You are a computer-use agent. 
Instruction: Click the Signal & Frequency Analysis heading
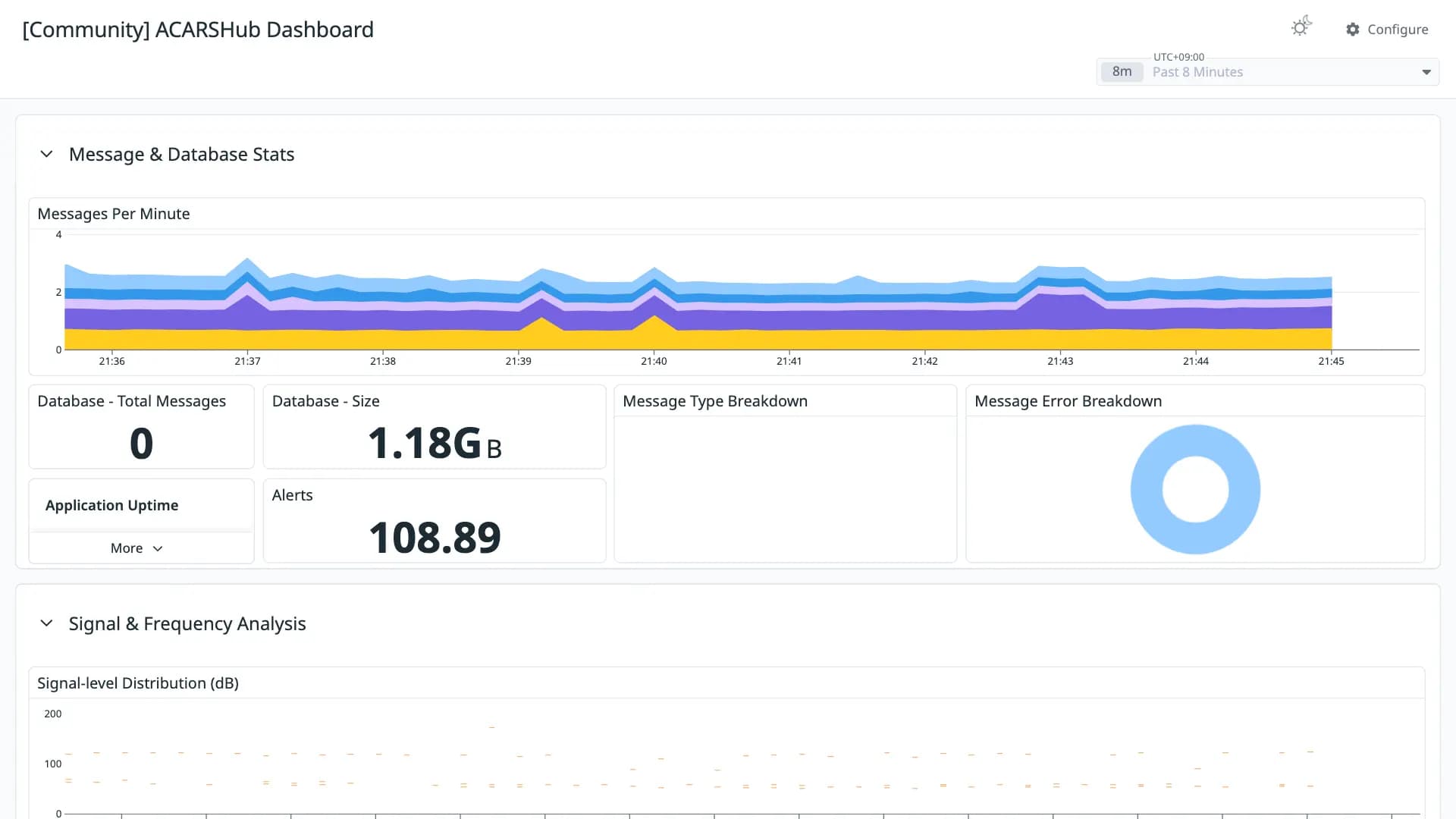click(x=187, y=623)
